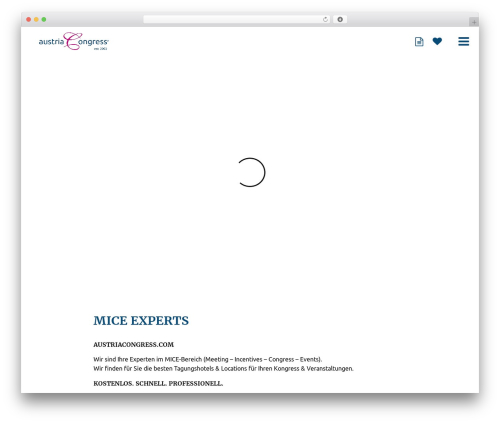Viewport: 500px width, 423px height.
Task: Open the document request icon in header
Action: point(419,42)
